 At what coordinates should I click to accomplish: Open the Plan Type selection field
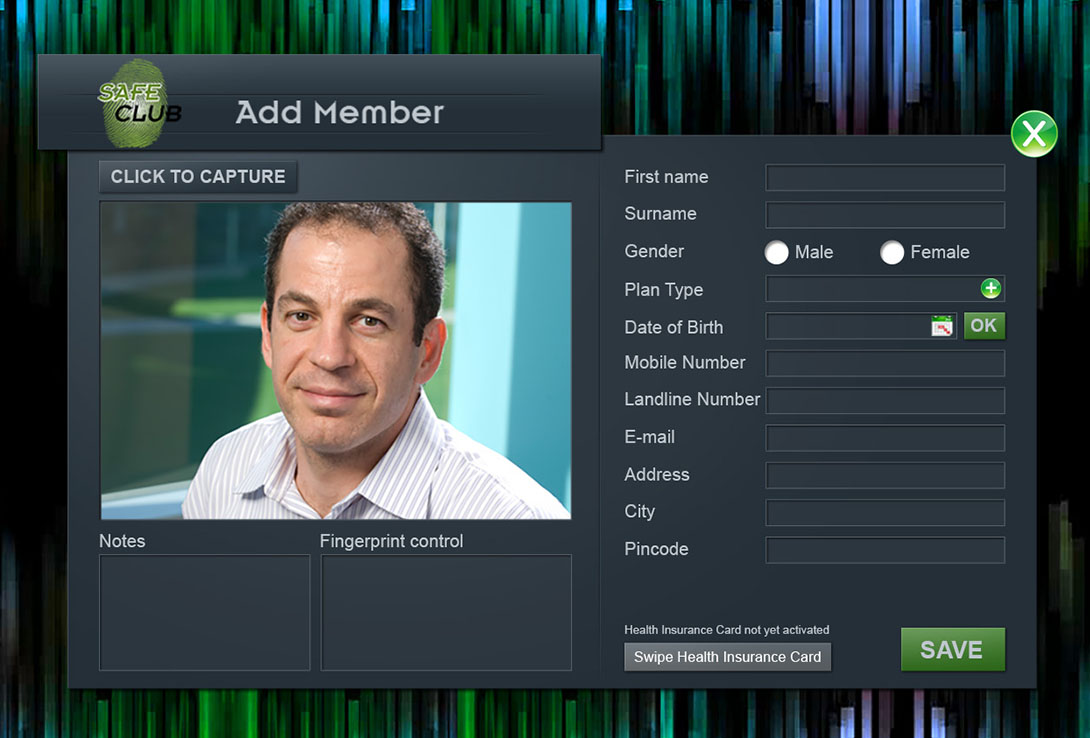point(885,289)
